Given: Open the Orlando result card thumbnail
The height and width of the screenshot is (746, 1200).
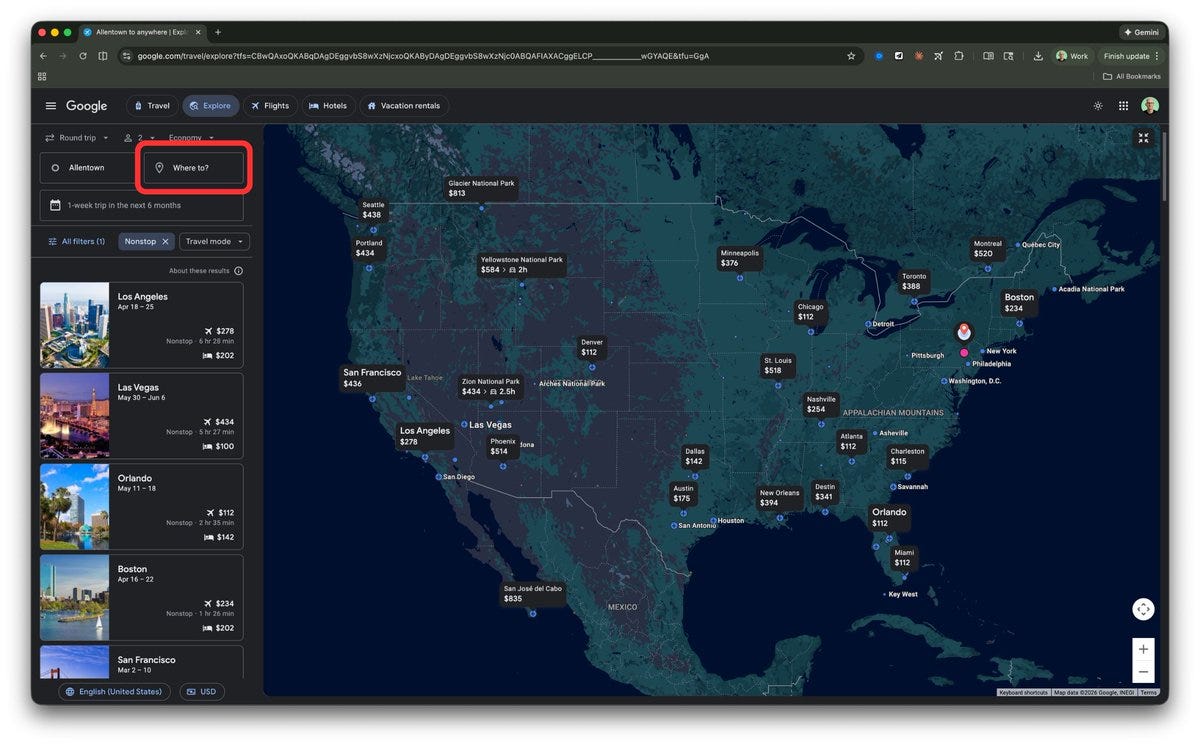Looking at the screenshot, I should tap(74, 507).
